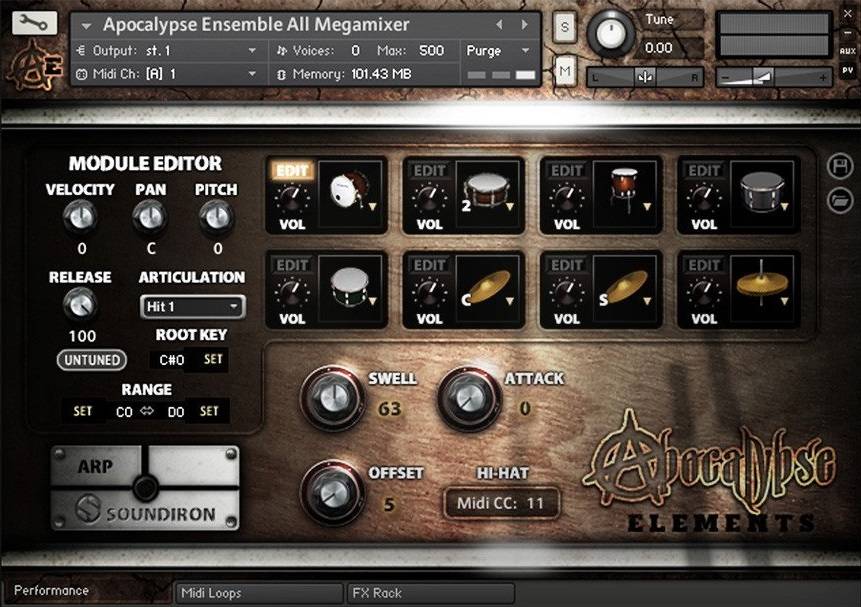Toggle the Solo S button
This screenshot has height=607, width=861.
click(x=565, y=28)
